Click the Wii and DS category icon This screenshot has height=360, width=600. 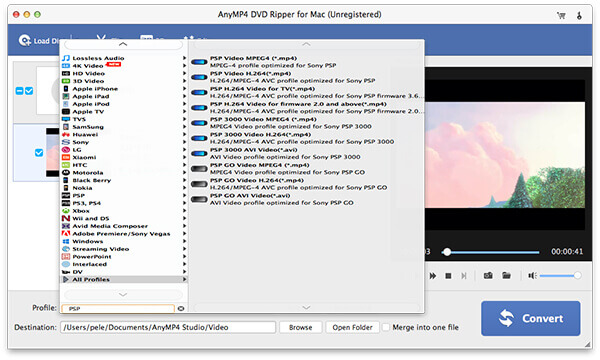pyautogui.click(x=66, y=218)
